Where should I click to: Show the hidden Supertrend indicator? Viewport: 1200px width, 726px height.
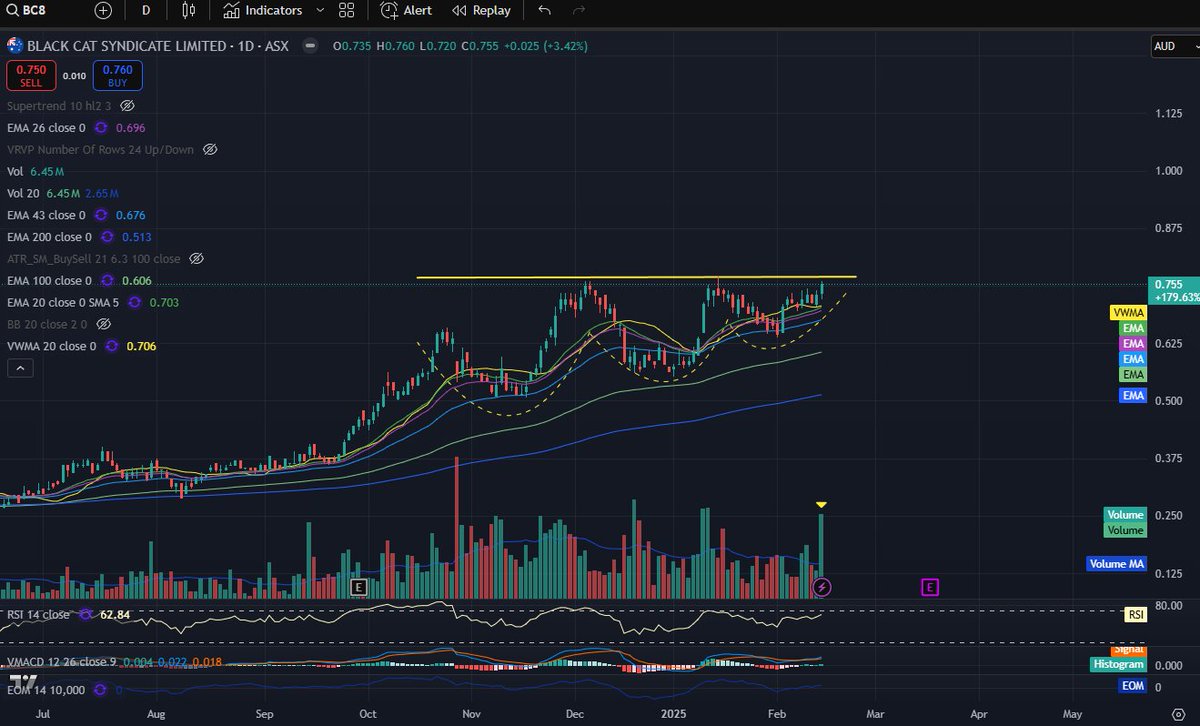click(x=127, y=106)
